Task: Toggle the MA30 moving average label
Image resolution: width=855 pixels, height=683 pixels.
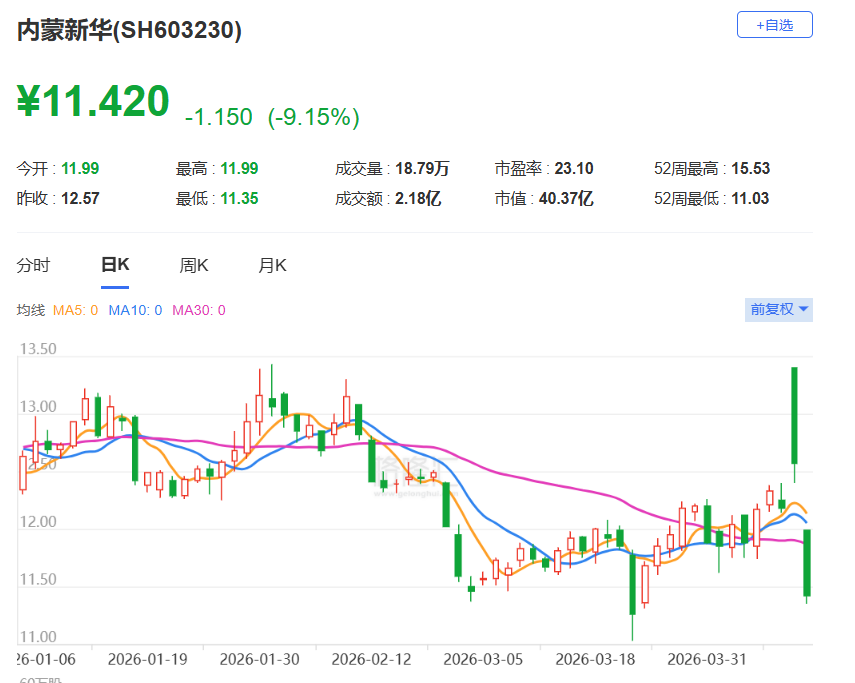Action: tap(199, 310)
